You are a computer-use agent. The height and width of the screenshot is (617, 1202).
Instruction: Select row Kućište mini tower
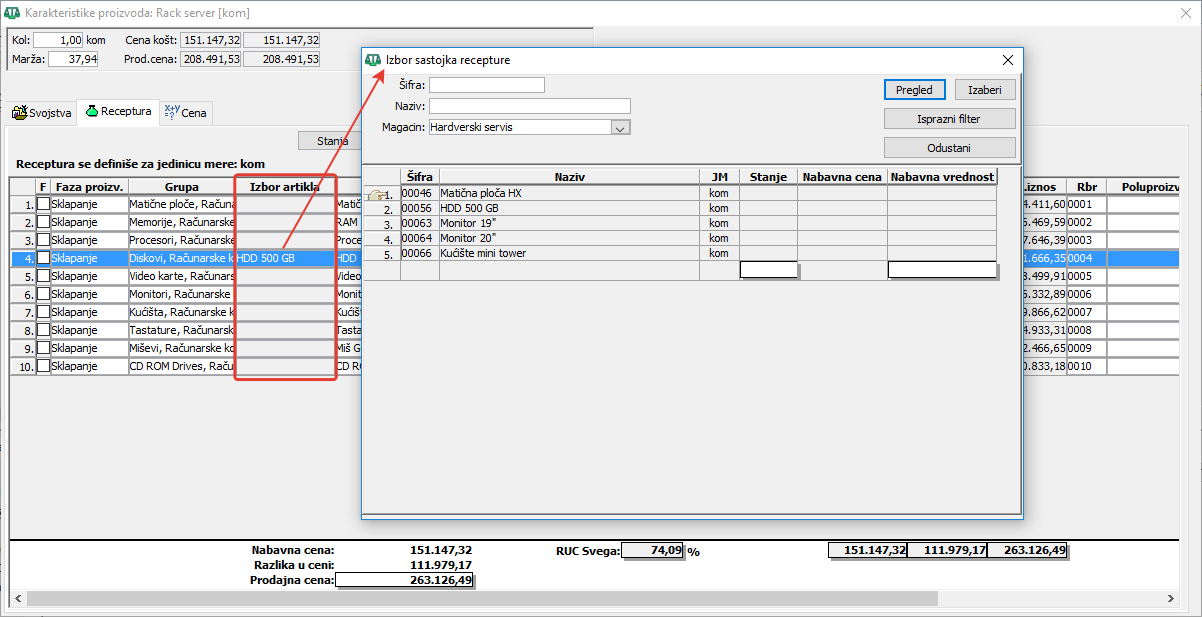[680, 253]
